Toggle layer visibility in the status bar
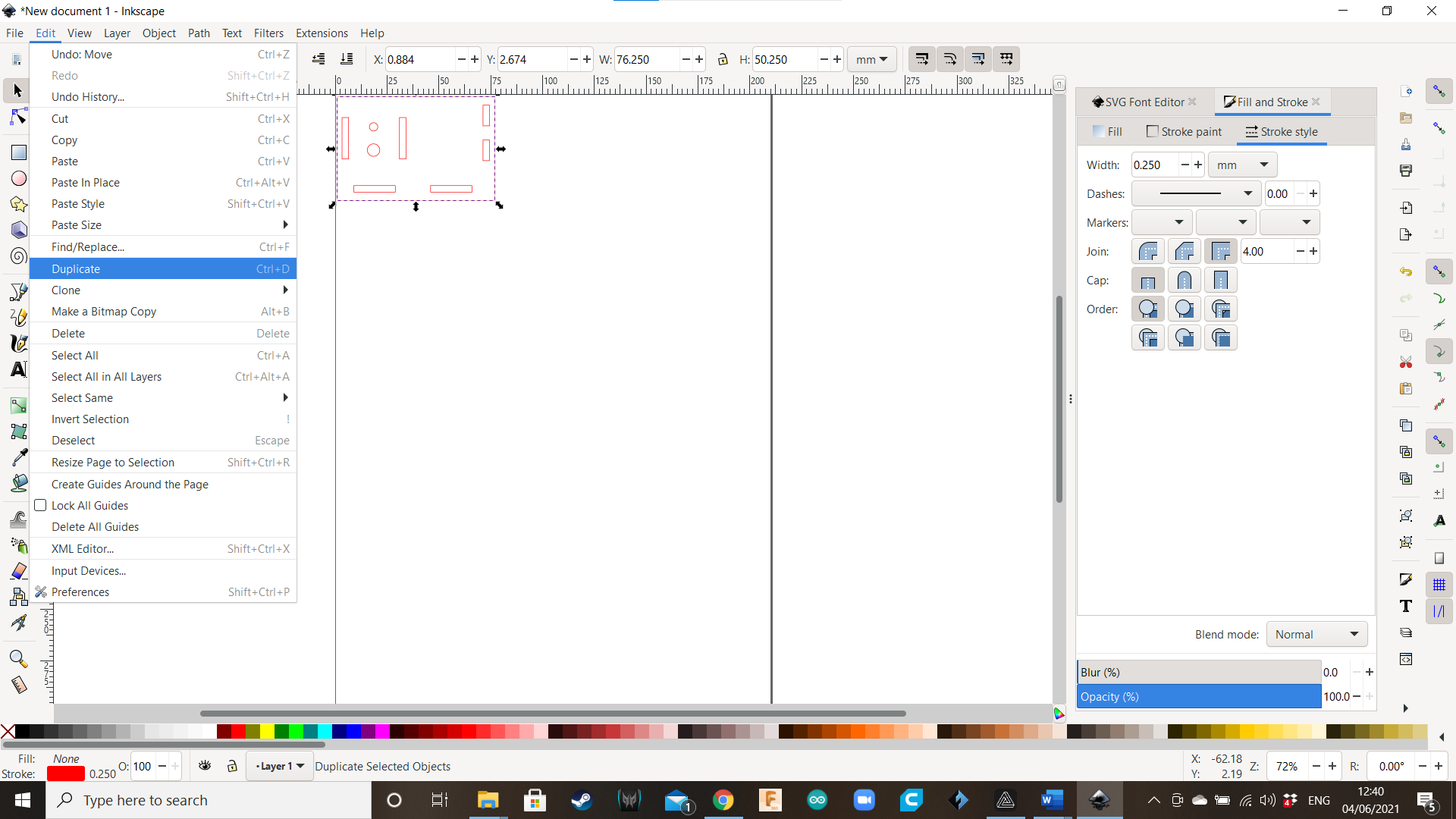This screenshot has width=1456, height=819. 205,766
